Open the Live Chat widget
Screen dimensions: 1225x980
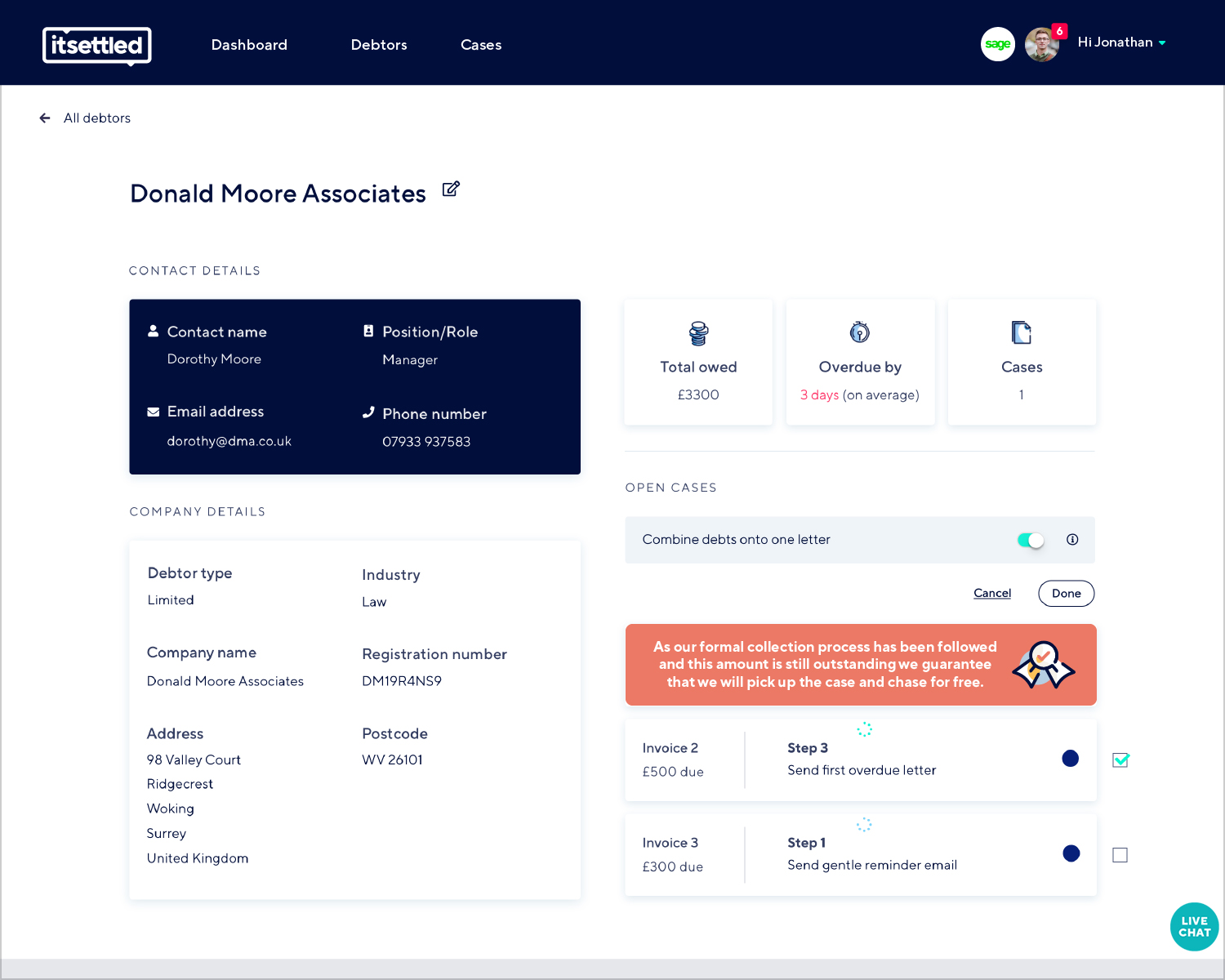[1194, 927]
